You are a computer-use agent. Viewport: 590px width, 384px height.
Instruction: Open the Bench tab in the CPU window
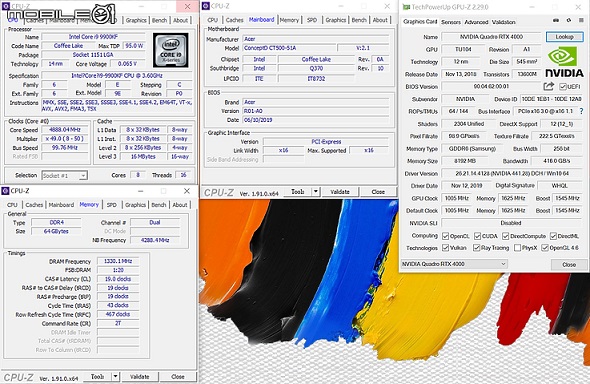[160, 20]
